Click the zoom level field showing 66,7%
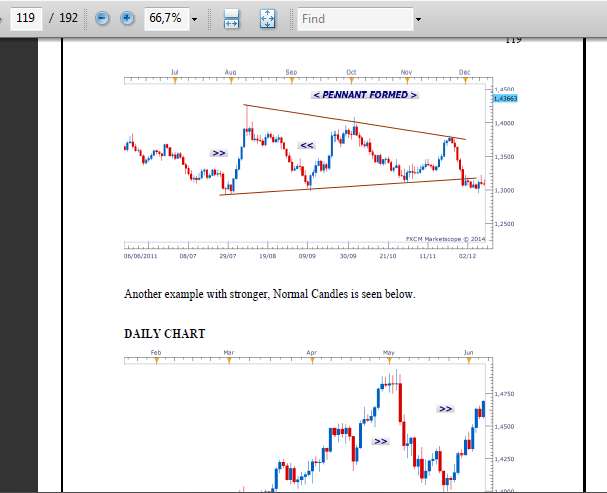The height and width of the screenshot is (493, 607). pyautogui.click(x=166, y=18)
